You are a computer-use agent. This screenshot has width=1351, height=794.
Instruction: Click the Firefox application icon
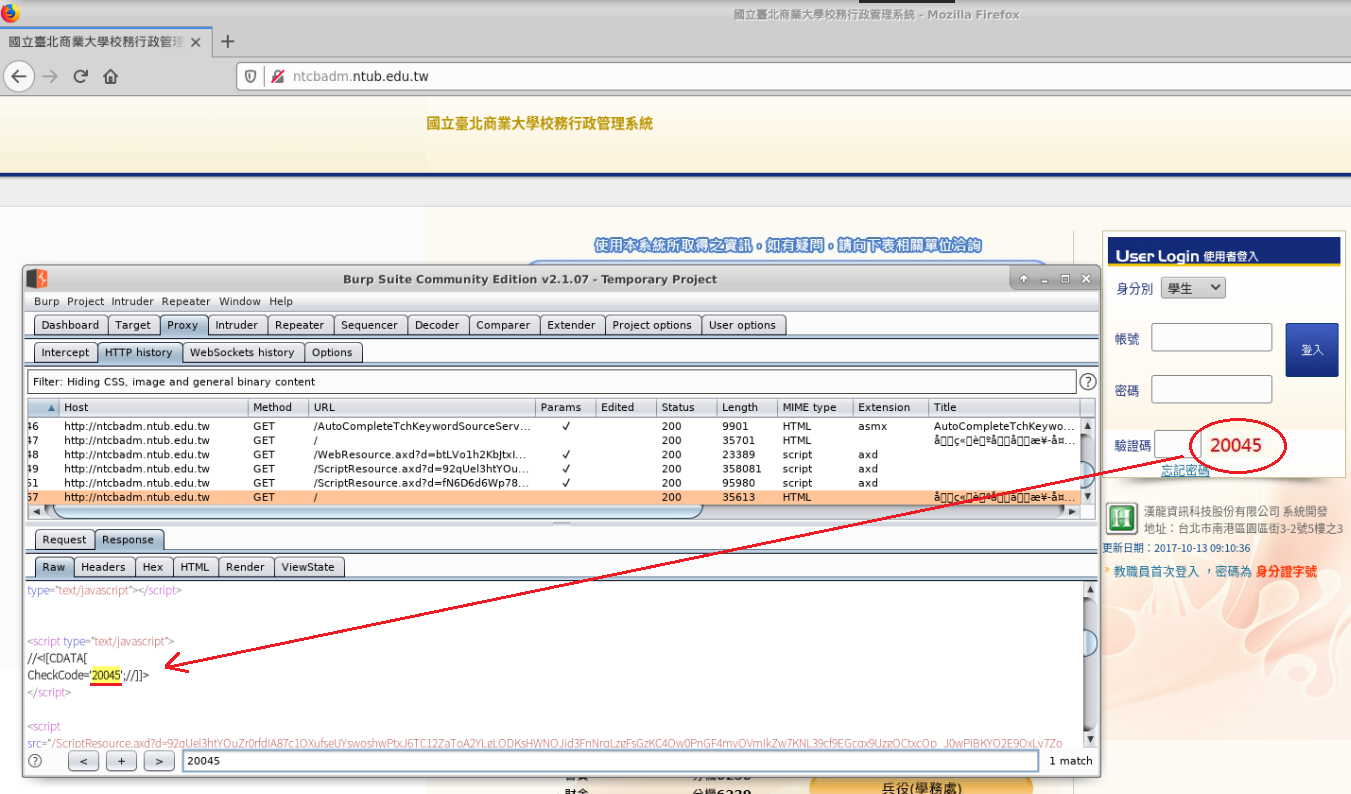pos(9,12)
